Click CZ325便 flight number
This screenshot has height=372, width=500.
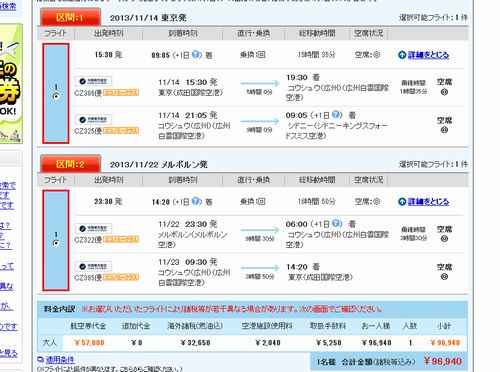[x=88, y=131]
